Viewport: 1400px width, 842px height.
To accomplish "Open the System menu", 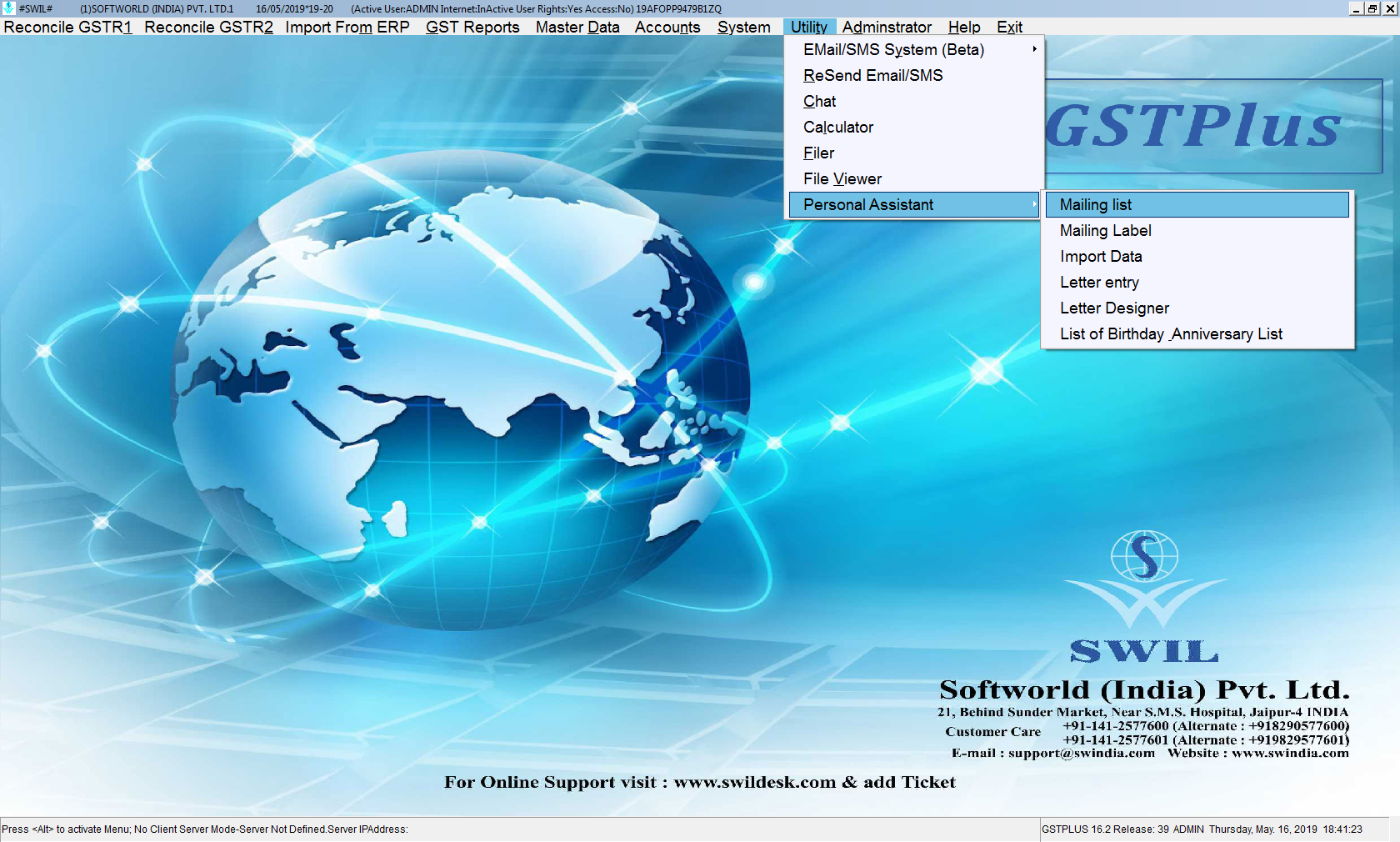I will click(744, 27).
